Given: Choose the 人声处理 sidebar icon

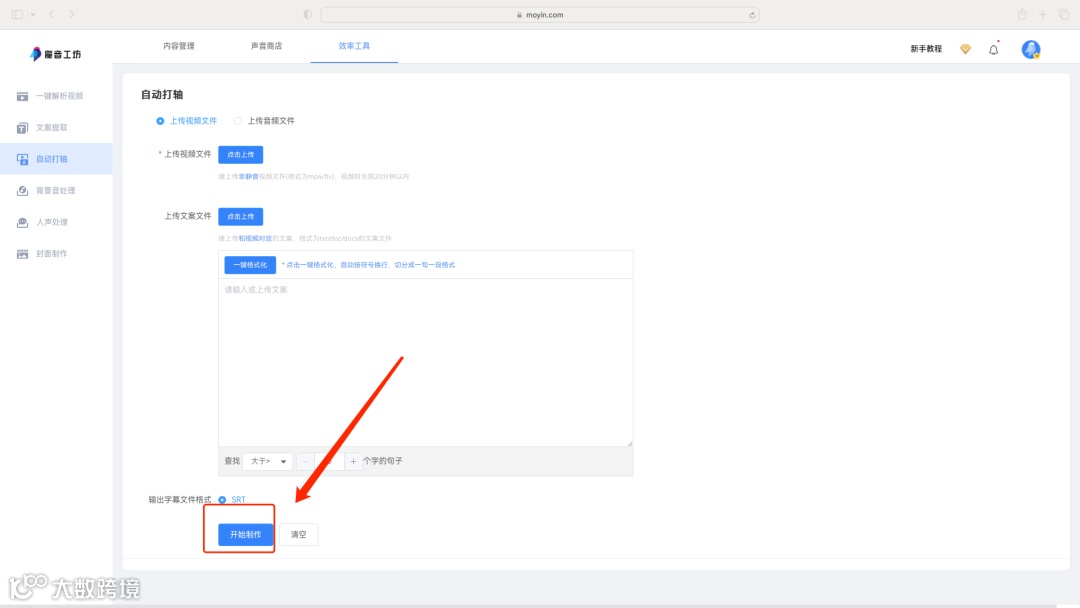Looking at the screenshot, I should [x=22, y=222].
